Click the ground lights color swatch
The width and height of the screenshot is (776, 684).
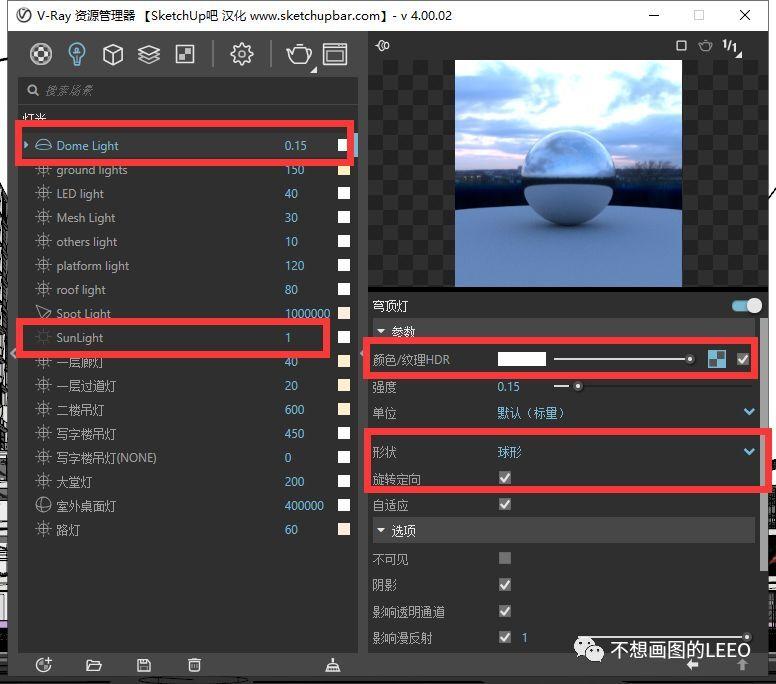point(343,169)
